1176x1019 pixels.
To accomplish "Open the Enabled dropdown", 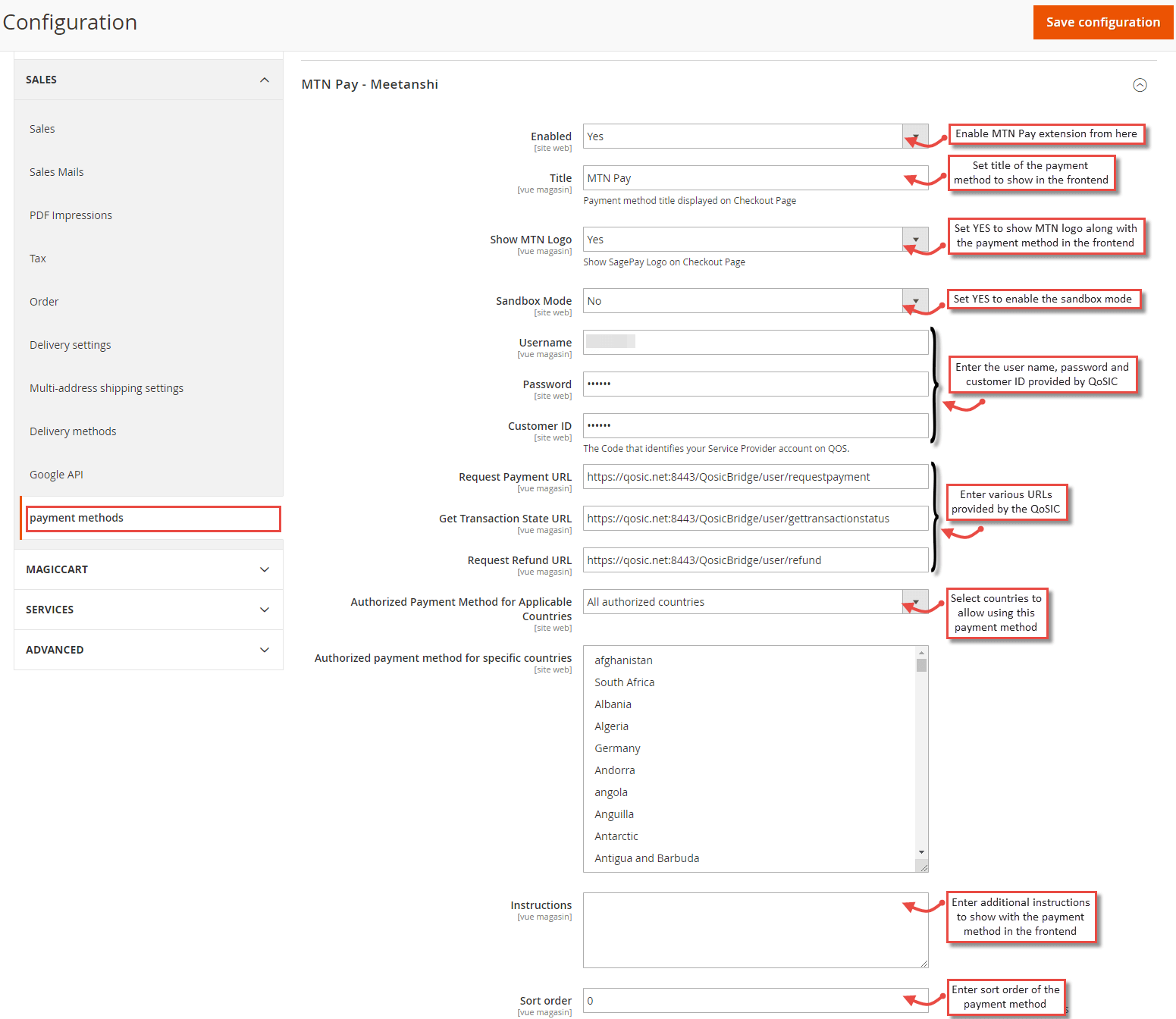I will click(x=755, y=136).
